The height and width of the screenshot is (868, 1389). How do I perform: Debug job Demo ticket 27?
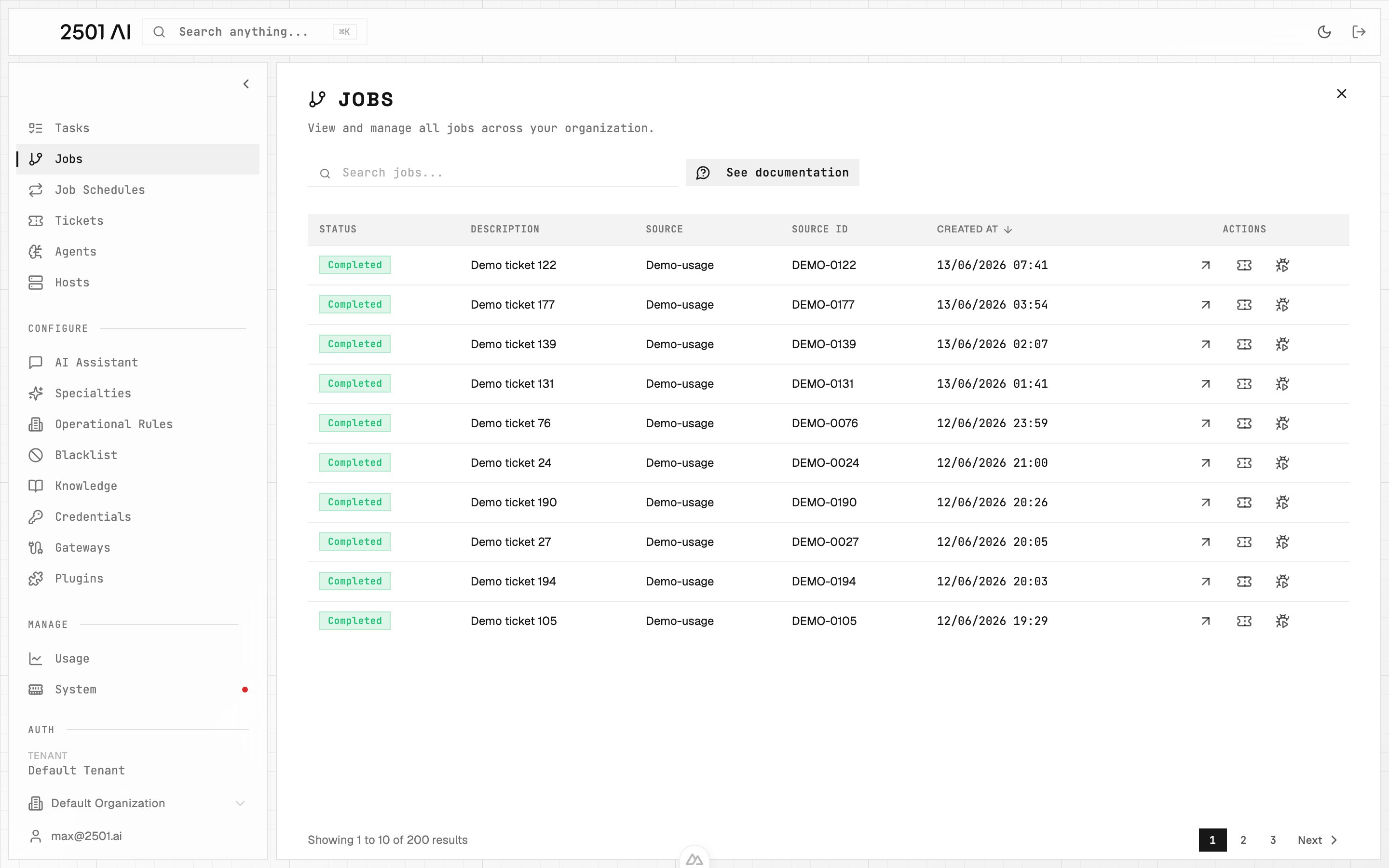point(1282,542)
